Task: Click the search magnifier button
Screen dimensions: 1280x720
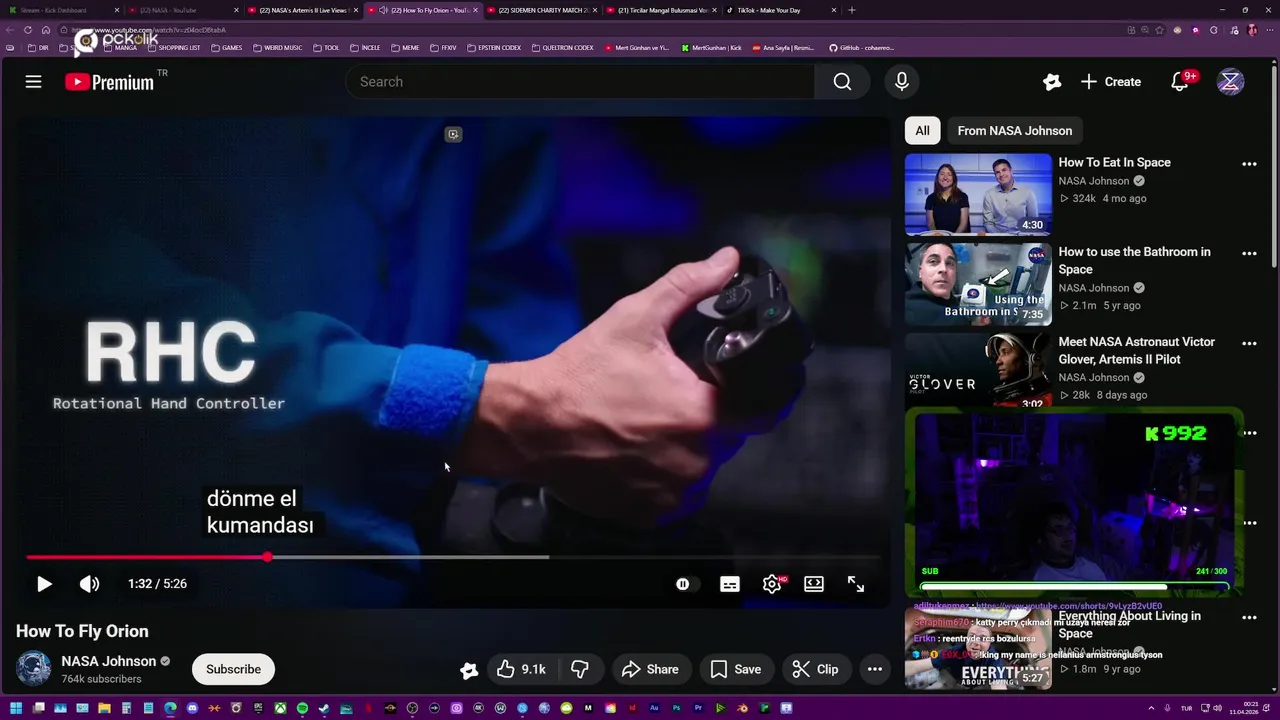Action: click(842, 82)
